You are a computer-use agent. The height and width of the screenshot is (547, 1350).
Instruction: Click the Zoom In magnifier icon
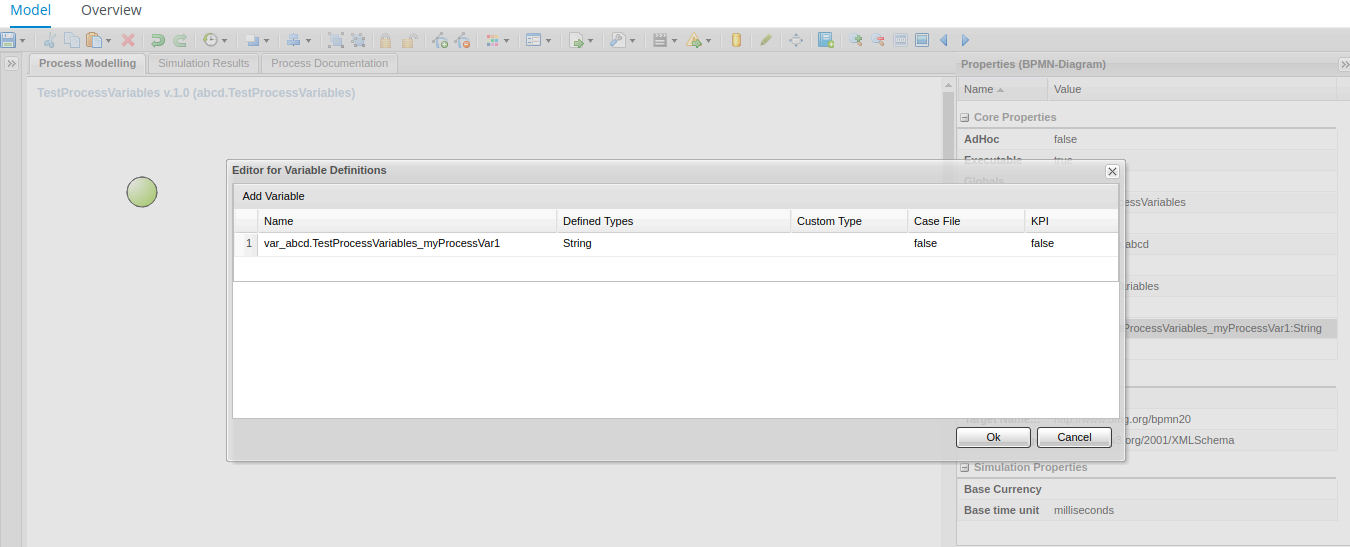pyautogui.click(x=856, y=40)
